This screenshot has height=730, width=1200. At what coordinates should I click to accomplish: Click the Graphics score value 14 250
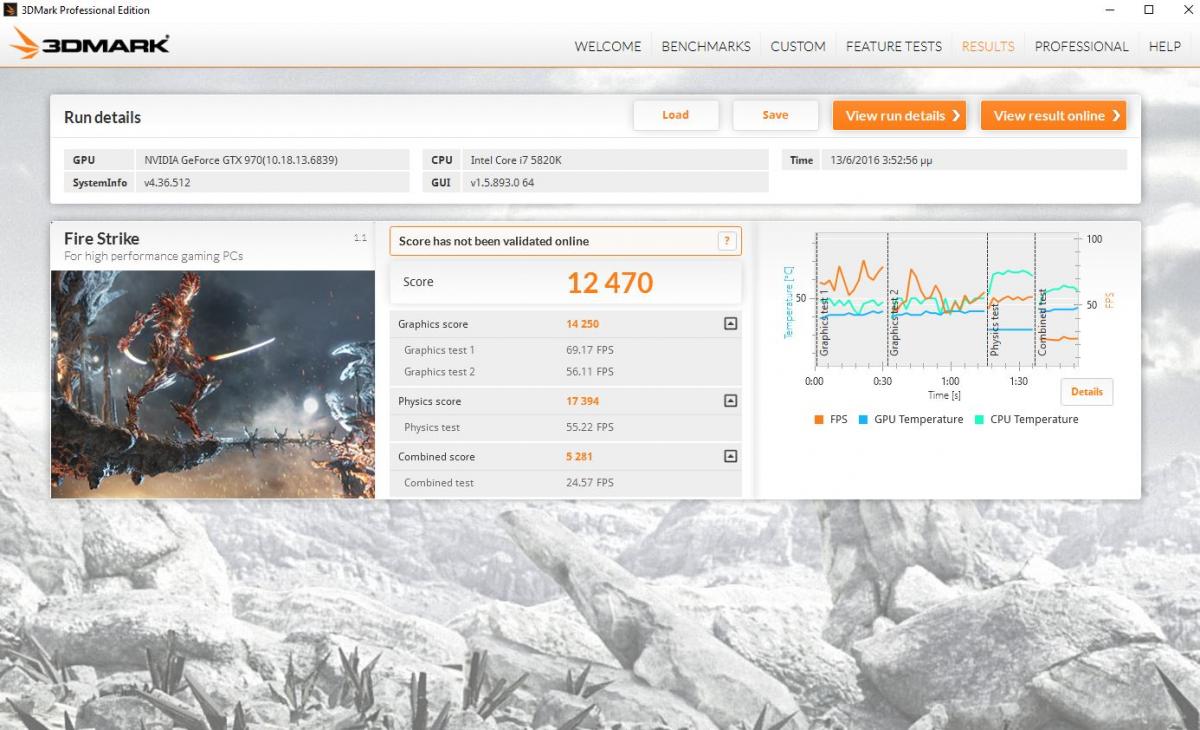pyautogui.click(x=583, y=324)
